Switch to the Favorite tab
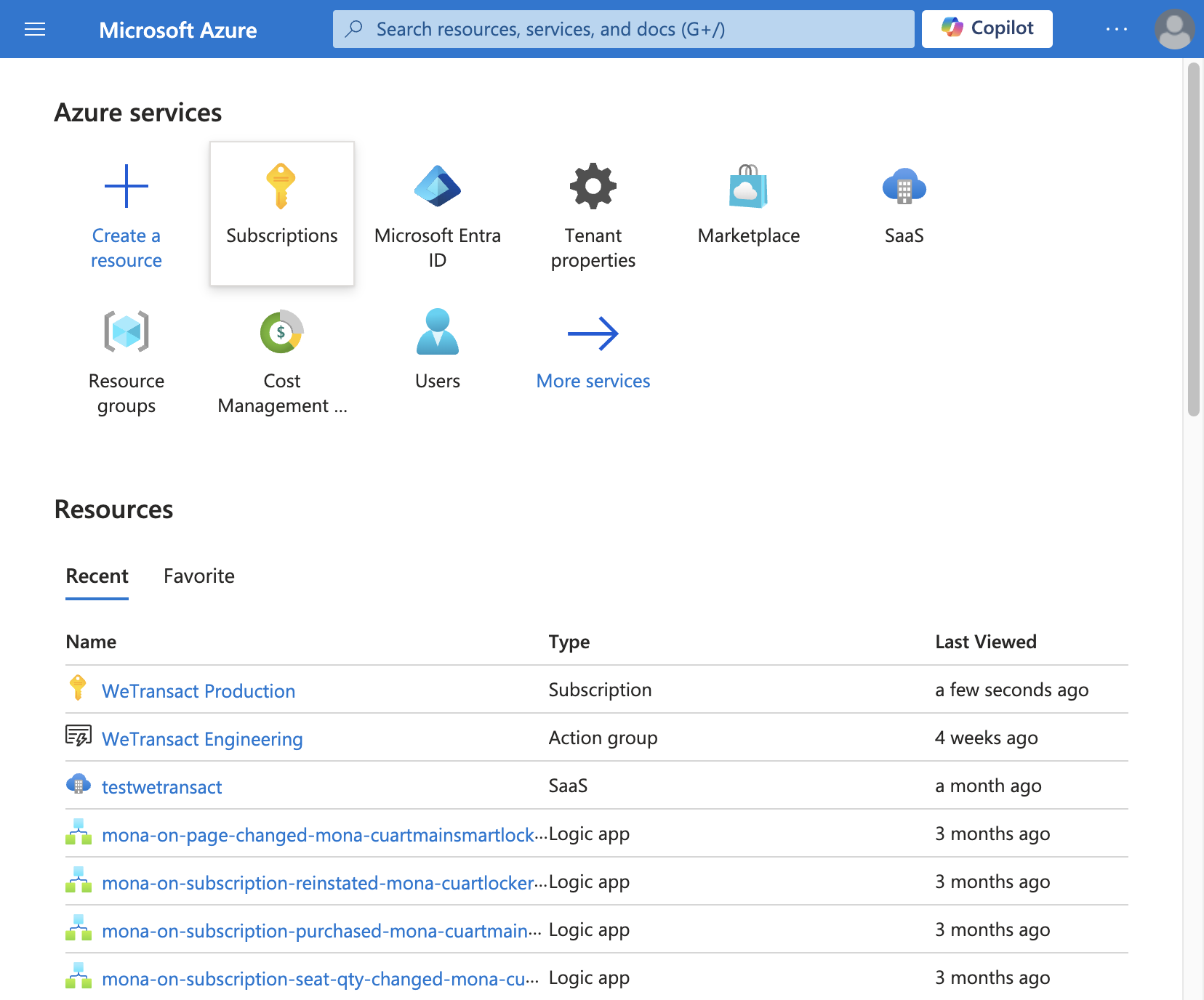The image size is (1204, 1000). (199, 576)
